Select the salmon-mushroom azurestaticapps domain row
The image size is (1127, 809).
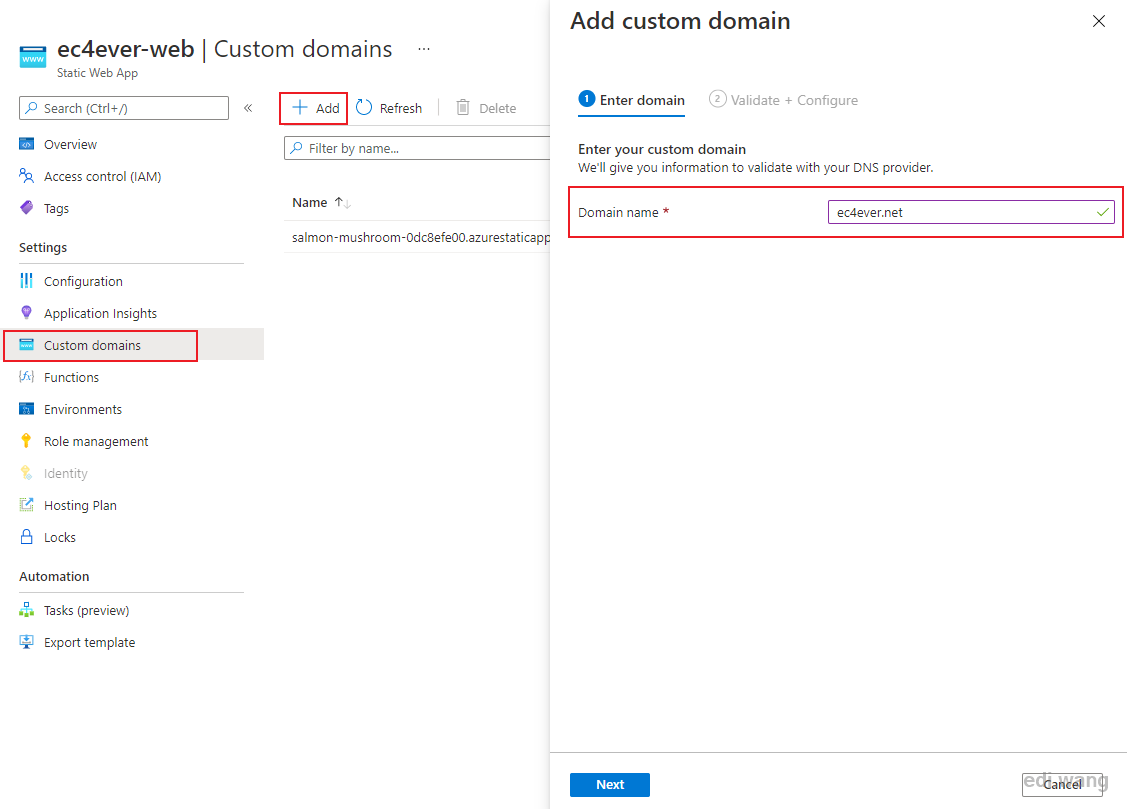pos(420,237)
